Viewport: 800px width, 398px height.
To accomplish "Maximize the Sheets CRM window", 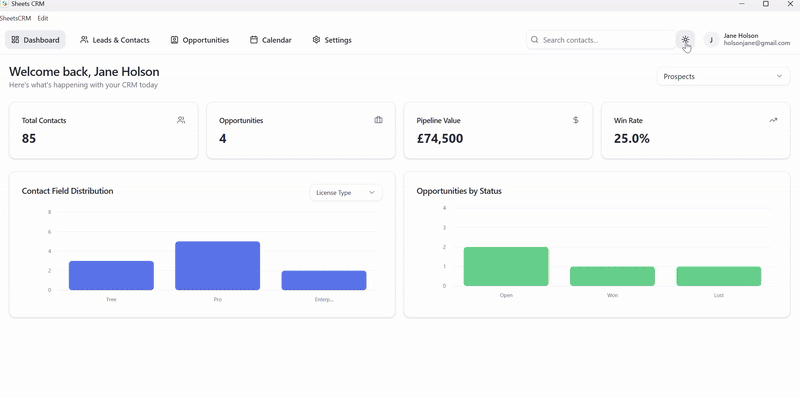I will click(766, 4).
